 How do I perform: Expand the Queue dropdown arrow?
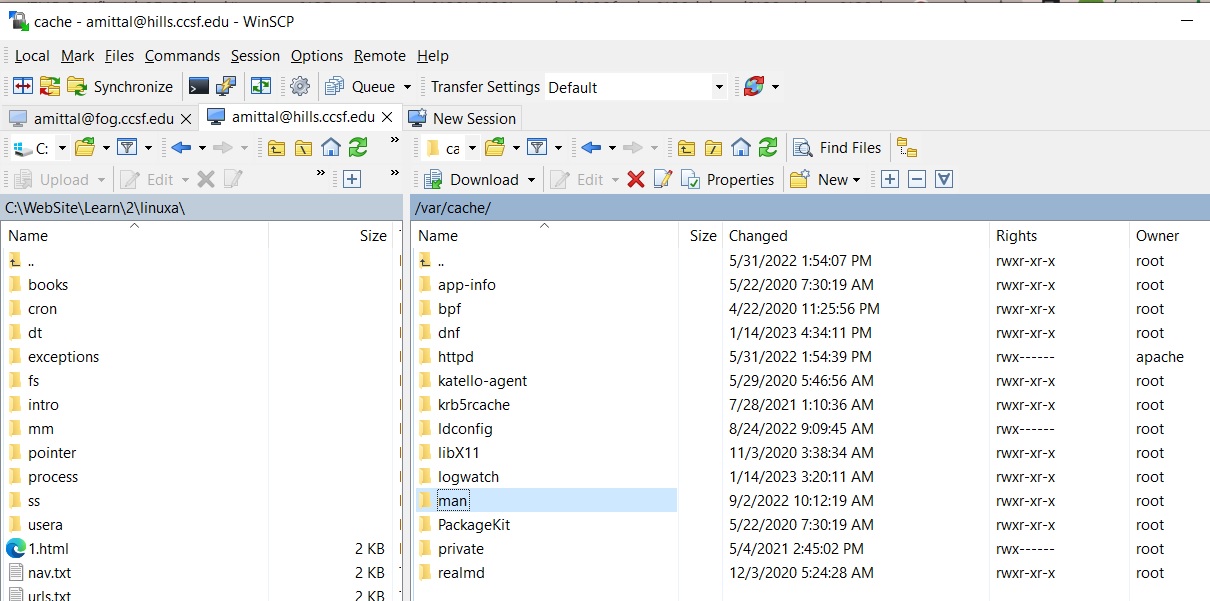pyautogui.click(x=407, y=87)
